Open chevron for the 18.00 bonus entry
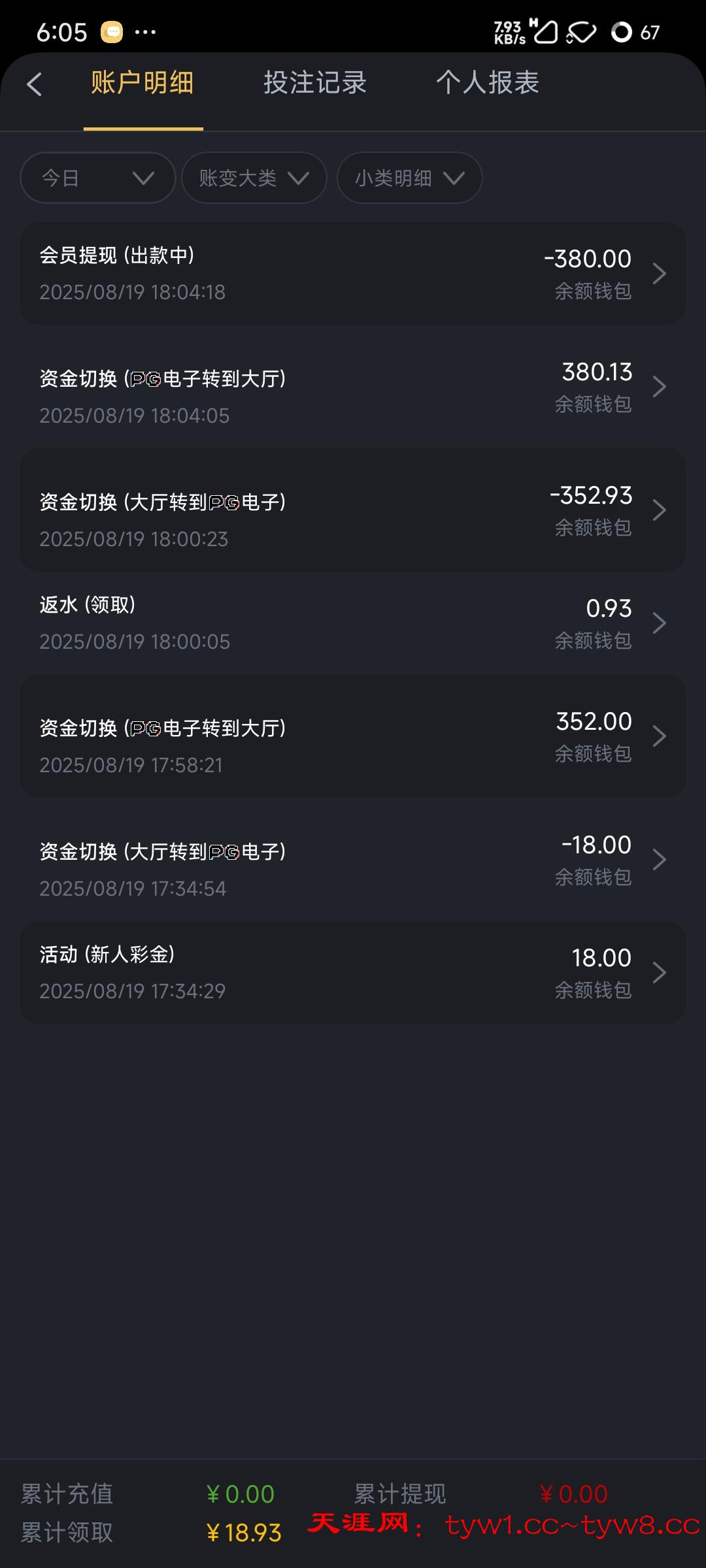Screen dimensions: 706x1568 click(659, 973)
